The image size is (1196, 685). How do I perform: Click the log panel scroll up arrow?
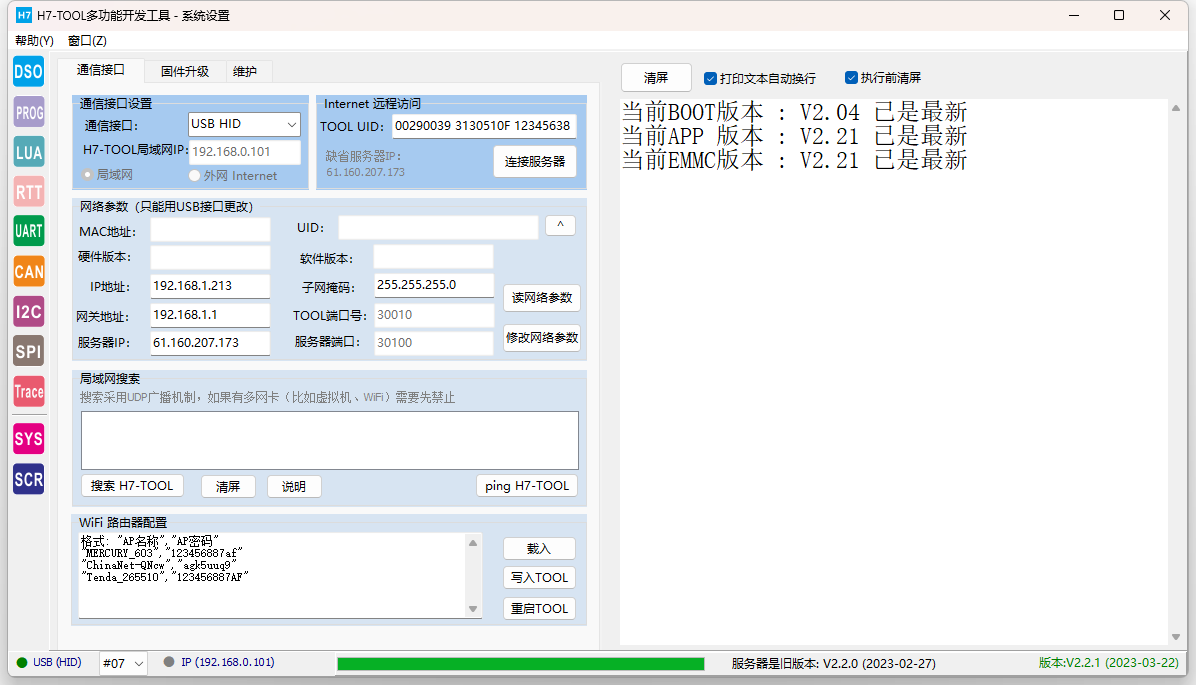pos(1175,108)
